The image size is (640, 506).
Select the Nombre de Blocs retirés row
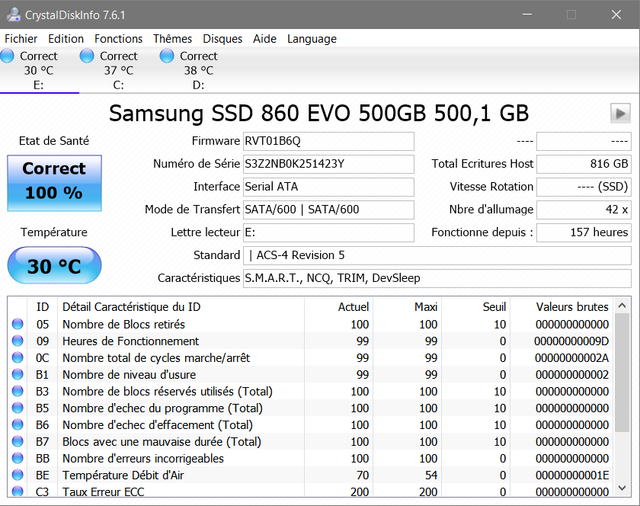[311, 324]
